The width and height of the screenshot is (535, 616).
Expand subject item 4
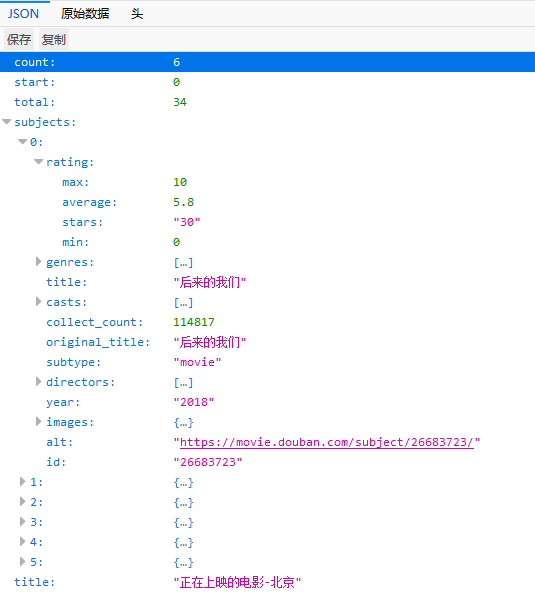(23, 542)
